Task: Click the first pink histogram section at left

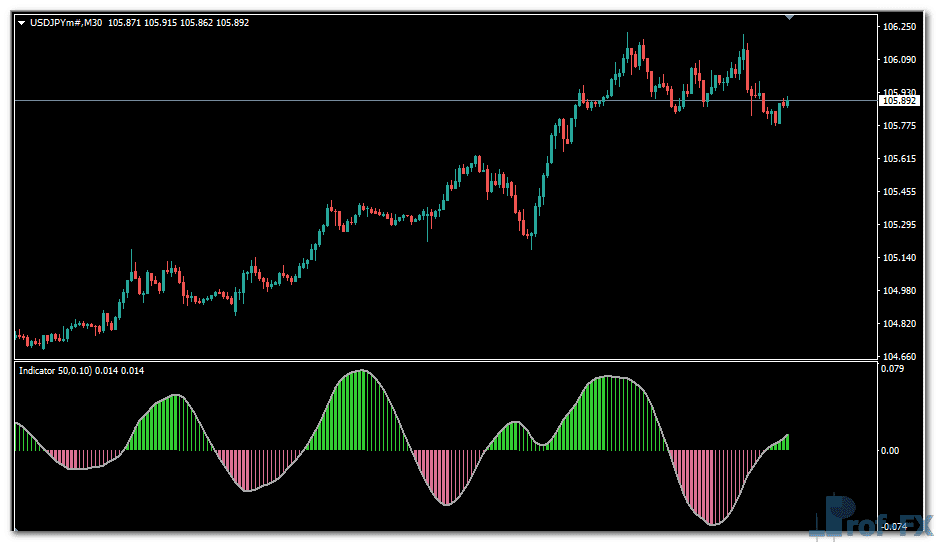Action: 64,458
